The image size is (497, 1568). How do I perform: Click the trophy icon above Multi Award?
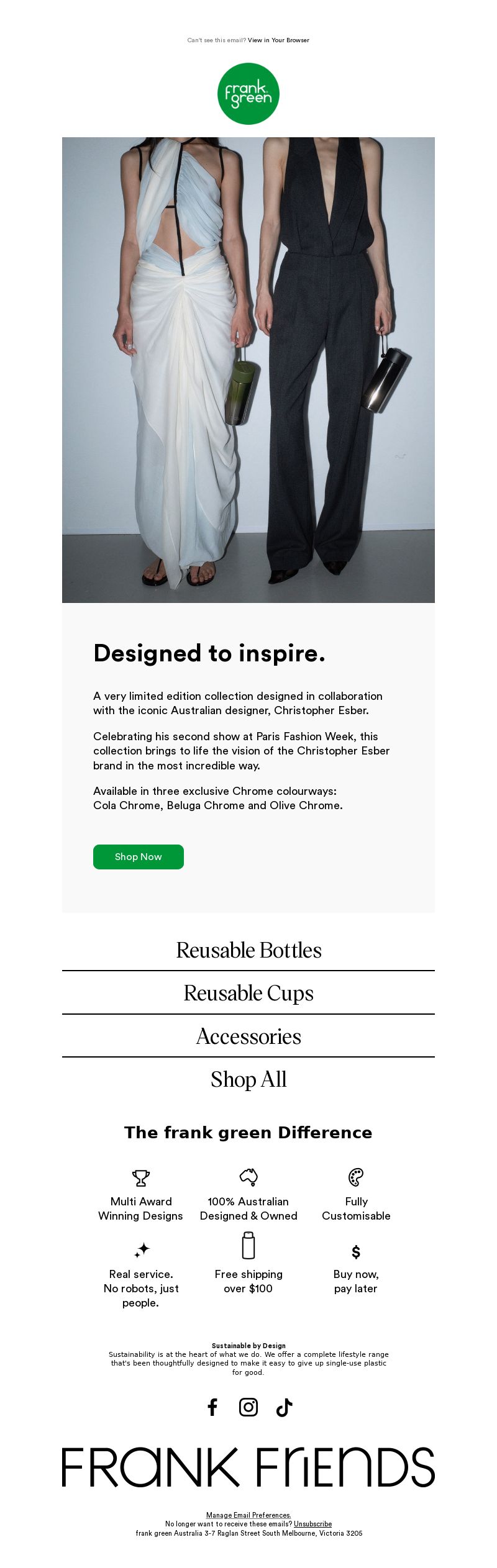[141, 1178]
